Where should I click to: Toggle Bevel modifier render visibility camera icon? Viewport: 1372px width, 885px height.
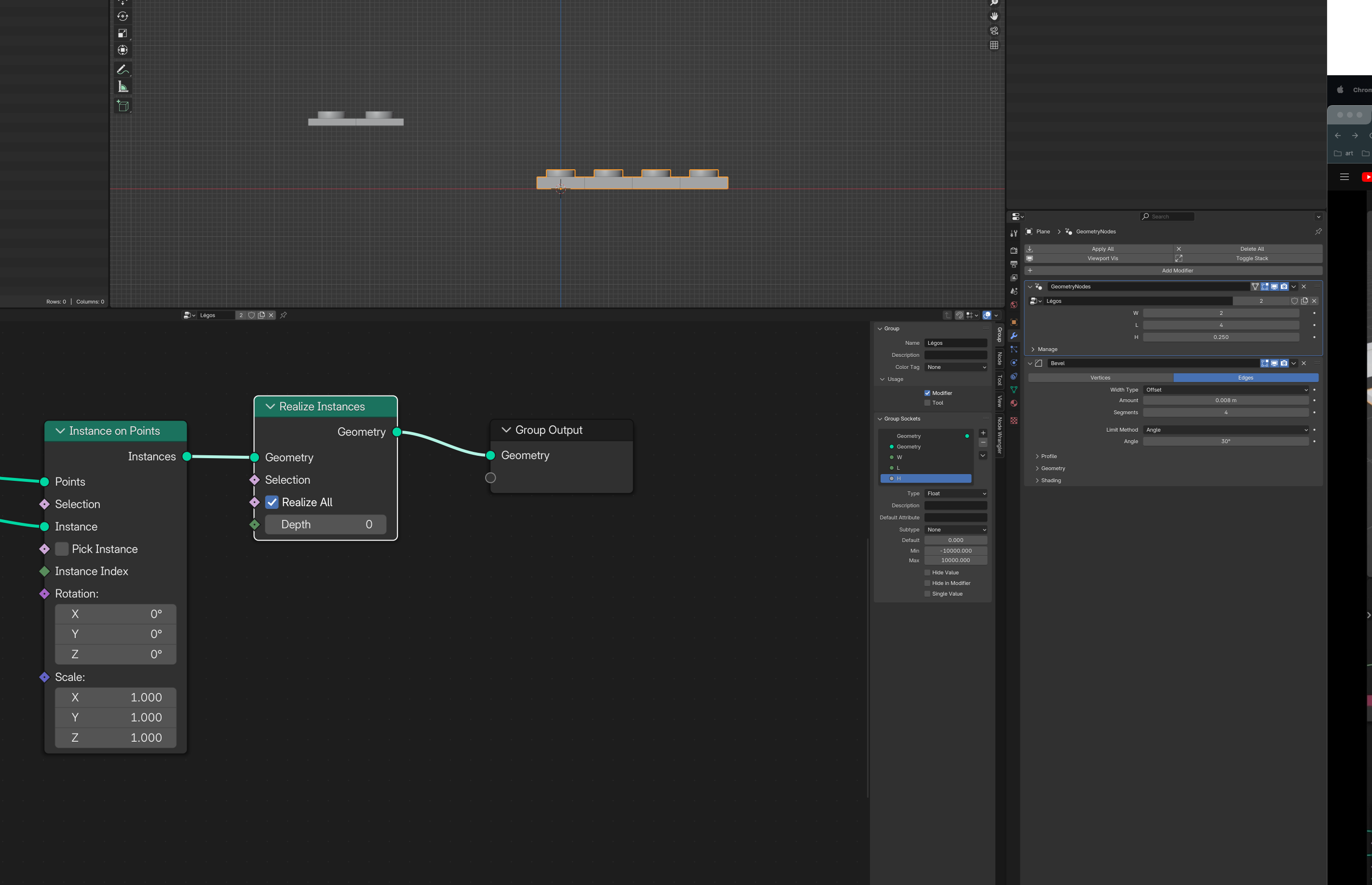coord(1284,363)
